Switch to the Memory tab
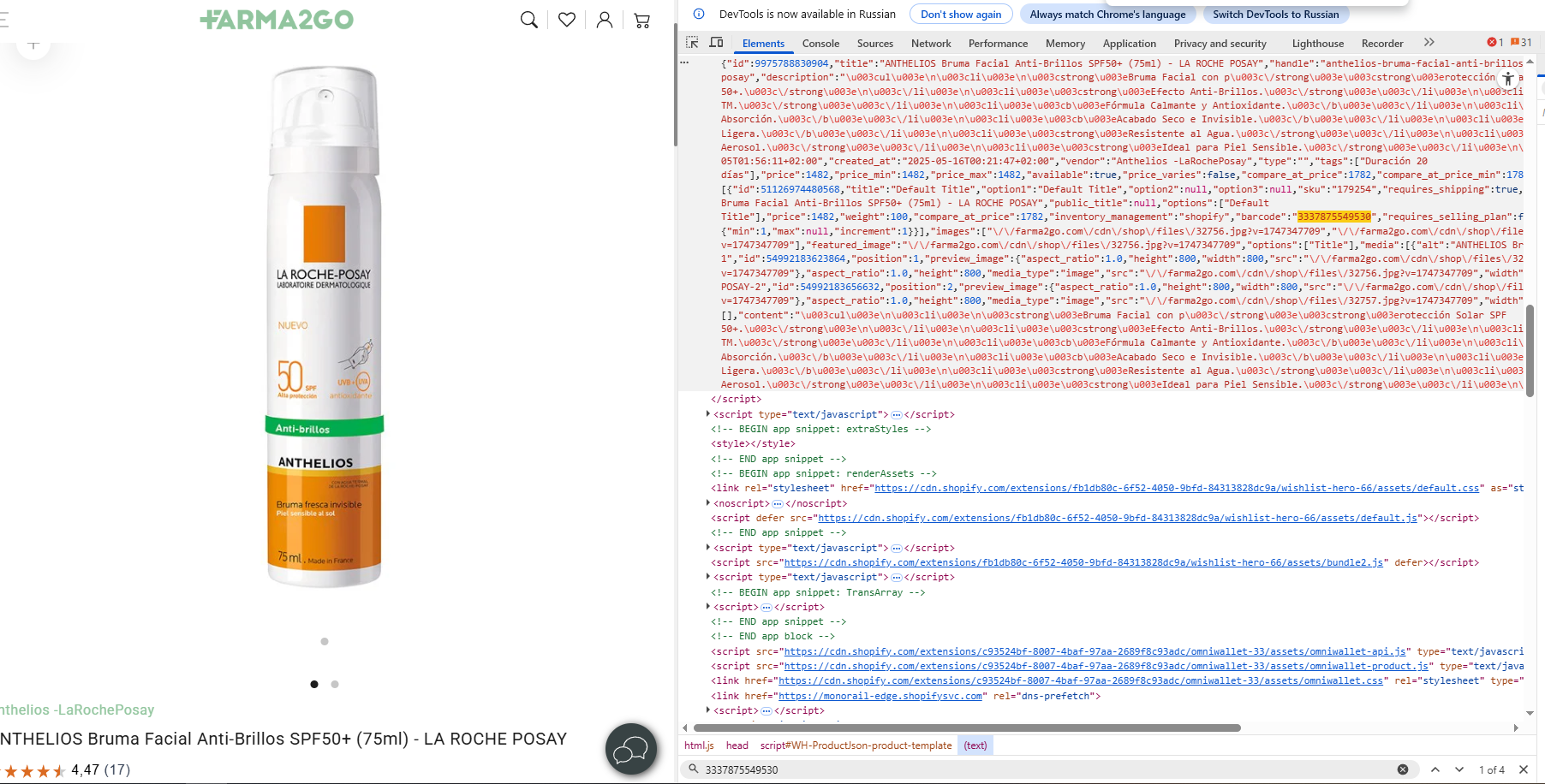 pos(1065,44)
